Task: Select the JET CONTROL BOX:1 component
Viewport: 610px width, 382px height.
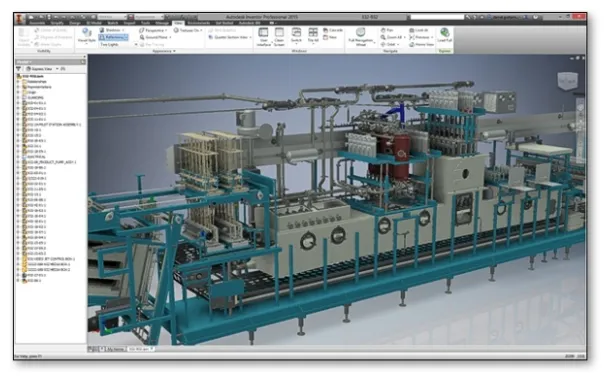Action: (x=49, y=259)
